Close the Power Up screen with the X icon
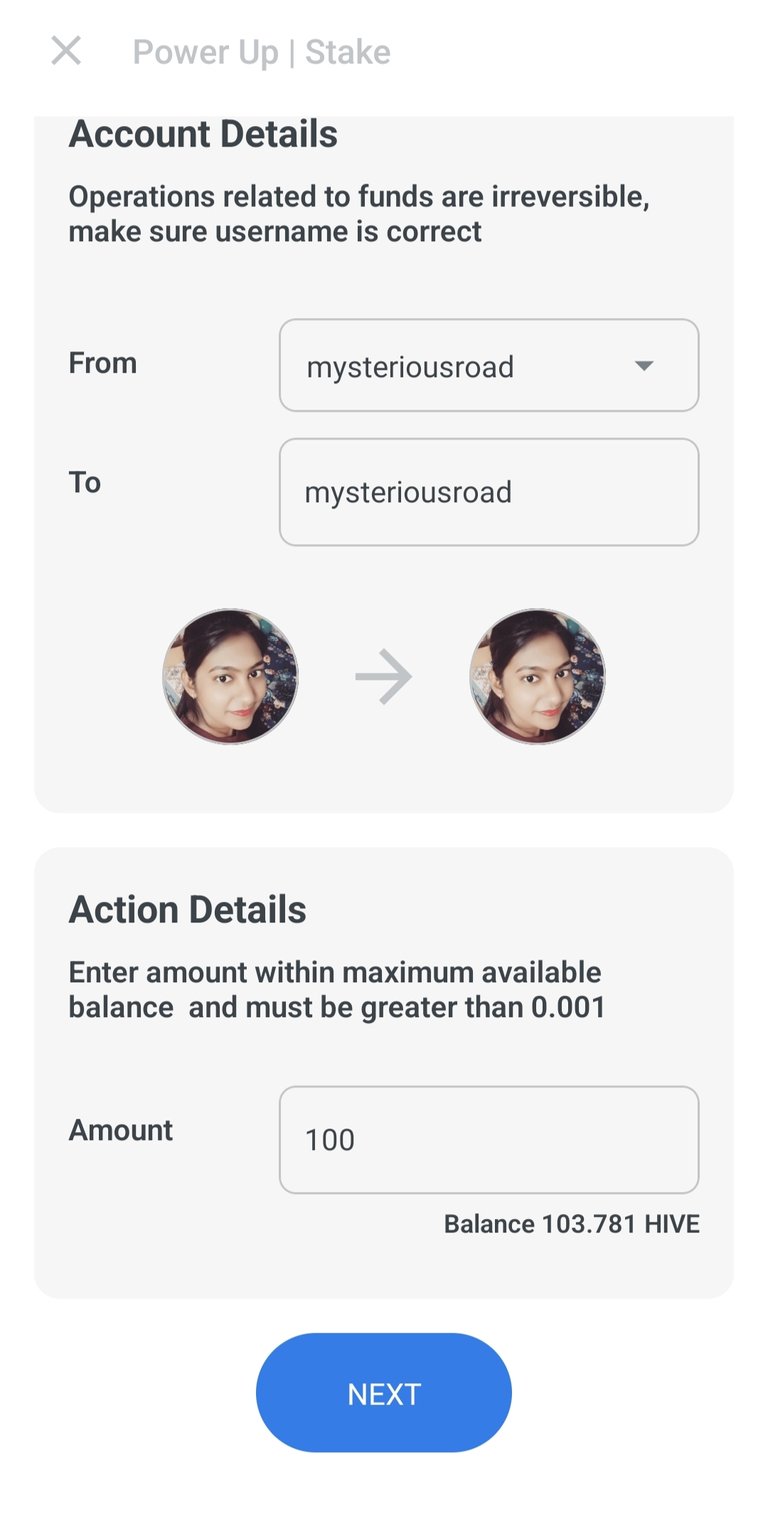The width and height of the screenshot is (768, 1520). [66, 51]
